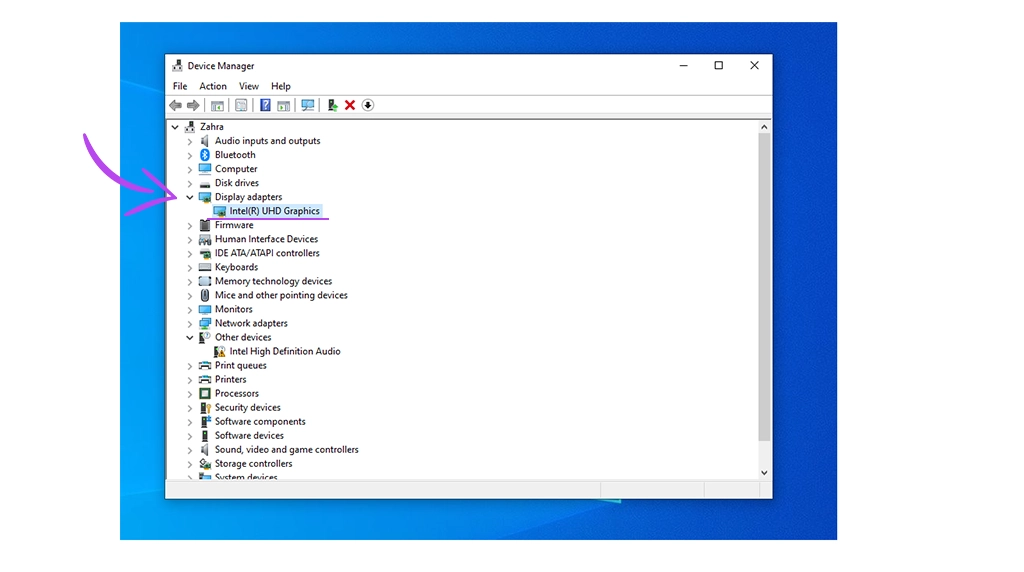Click the Security devices key icon

204,407
